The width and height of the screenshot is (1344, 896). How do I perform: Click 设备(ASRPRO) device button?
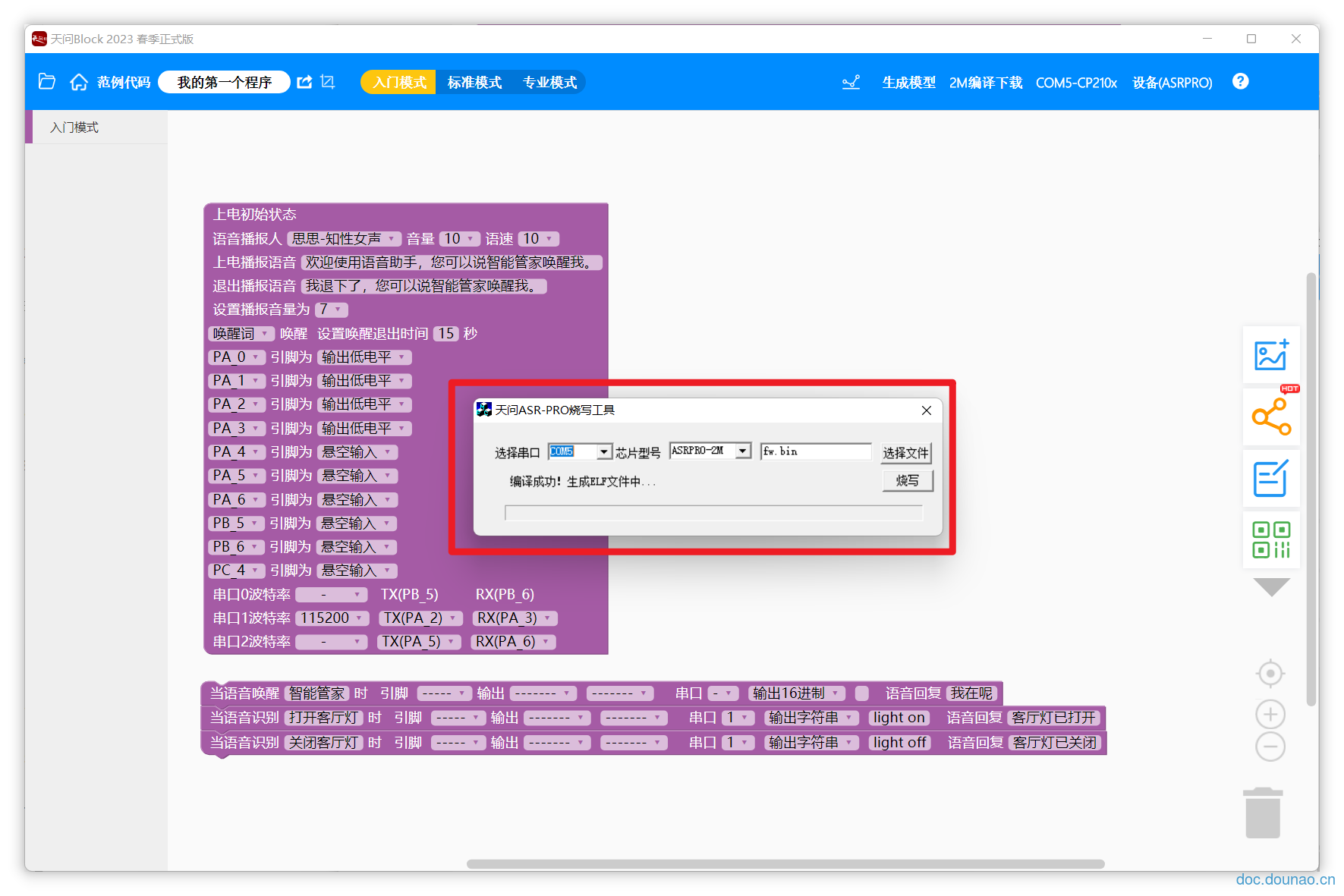(1172, 82)
